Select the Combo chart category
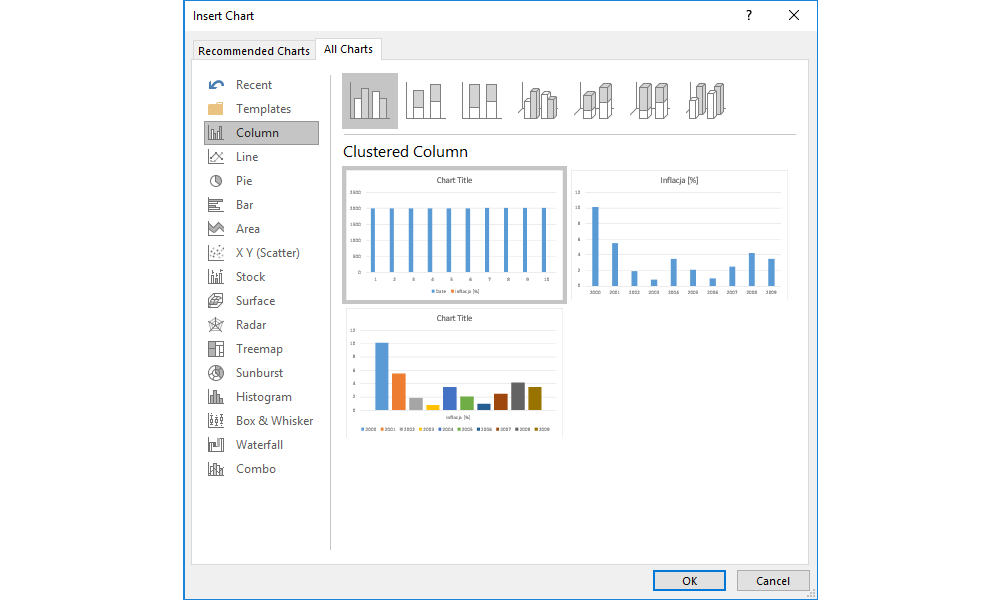Screen dimensions: 1001x601 pyautogui.click(x=255, y=469)
